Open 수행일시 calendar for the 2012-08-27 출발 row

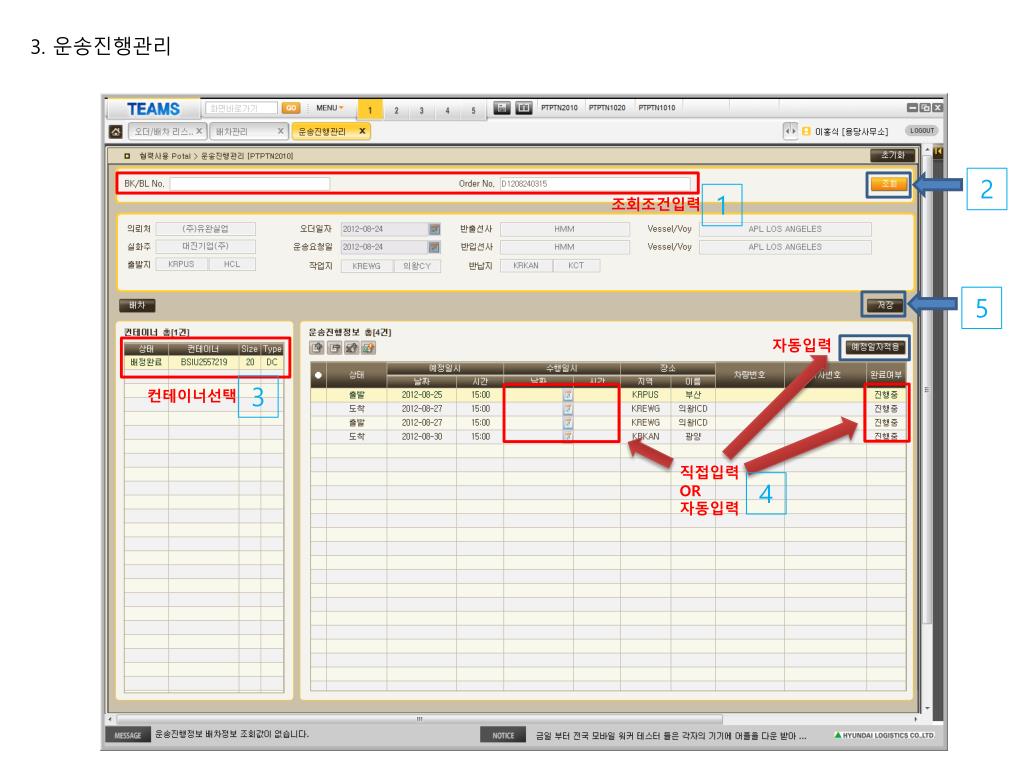coord(568,423)
